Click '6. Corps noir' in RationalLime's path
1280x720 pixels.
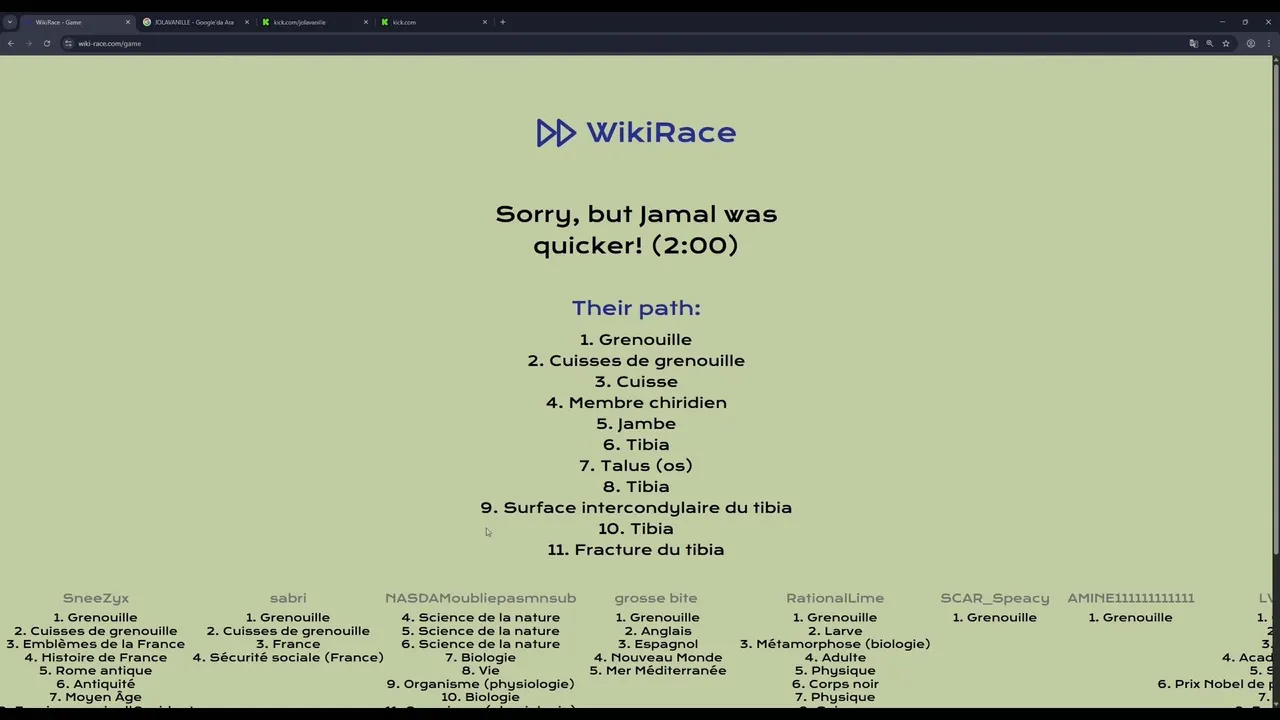click(835, 684)
